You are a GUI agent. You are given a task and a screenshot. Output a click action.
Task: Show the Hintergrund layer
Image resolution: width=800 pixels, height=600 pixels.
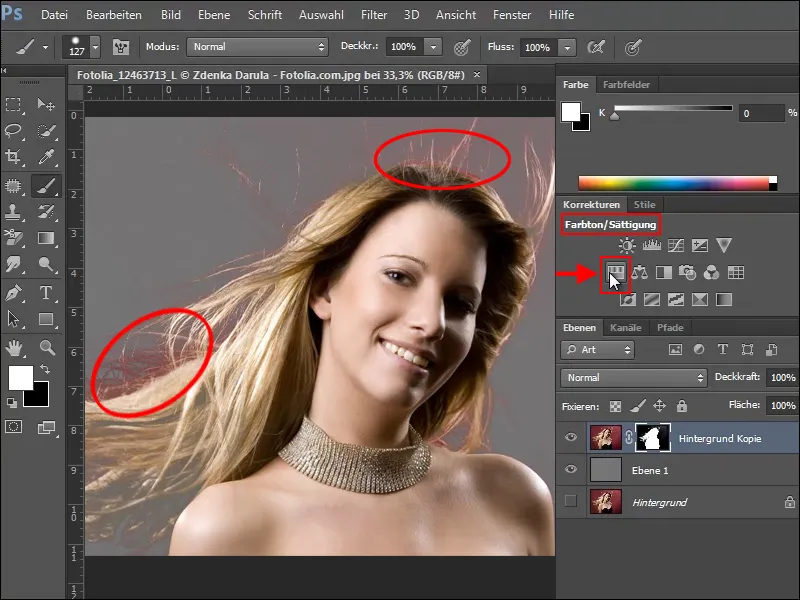pos(571,501)
